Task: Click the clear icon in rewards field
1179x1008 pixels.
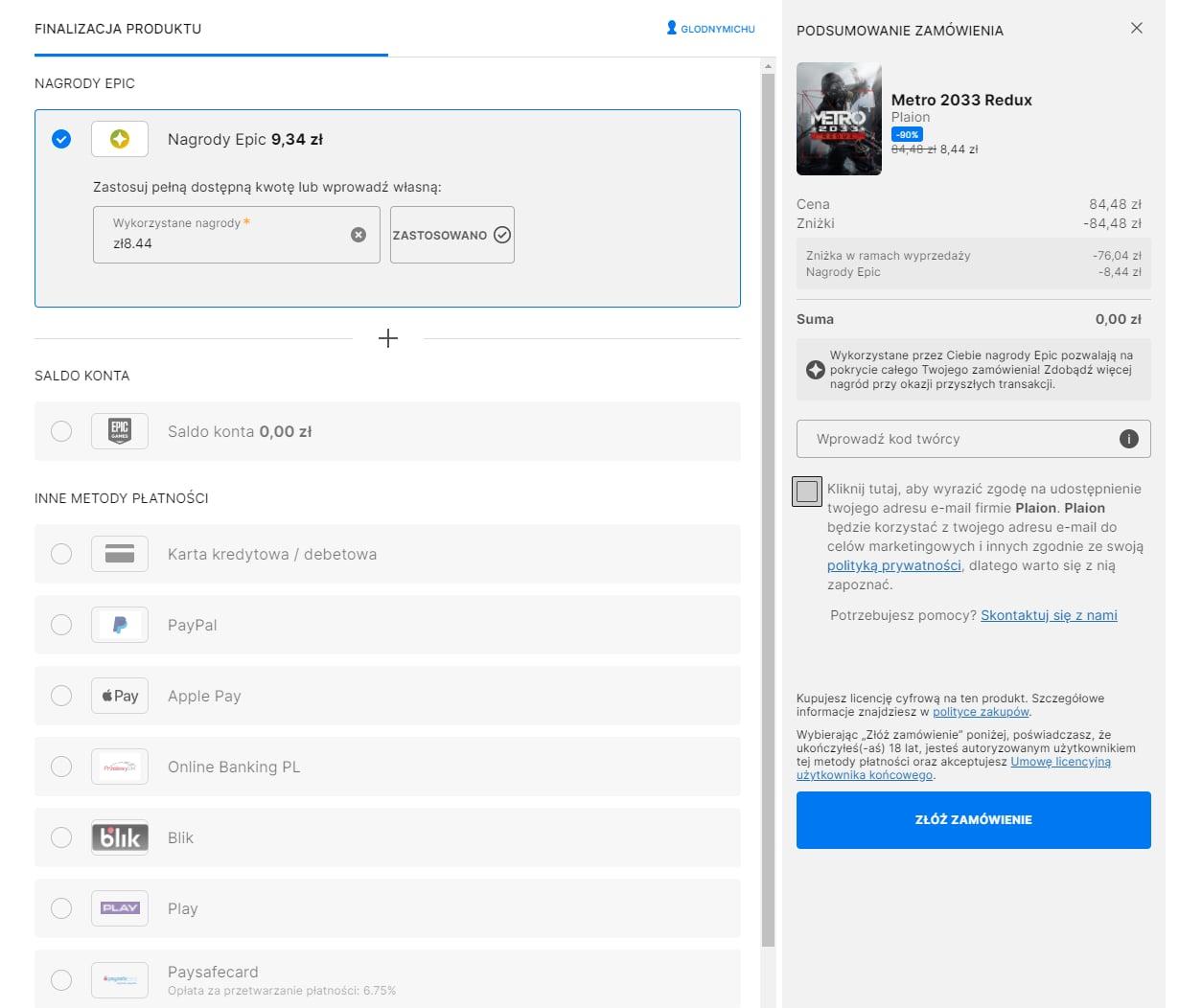Action: click(x=358, y=235)
